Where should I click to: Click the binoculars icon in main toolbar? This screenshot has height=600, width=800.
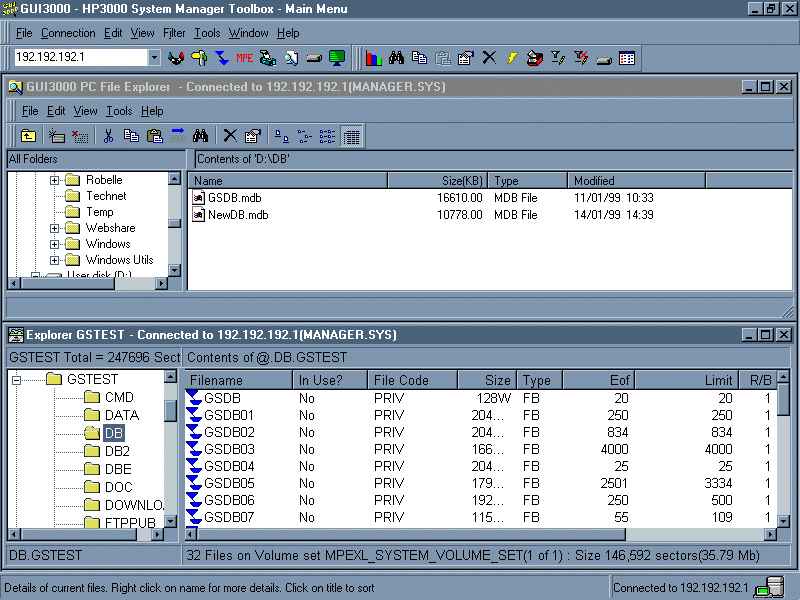click(397, 58)
